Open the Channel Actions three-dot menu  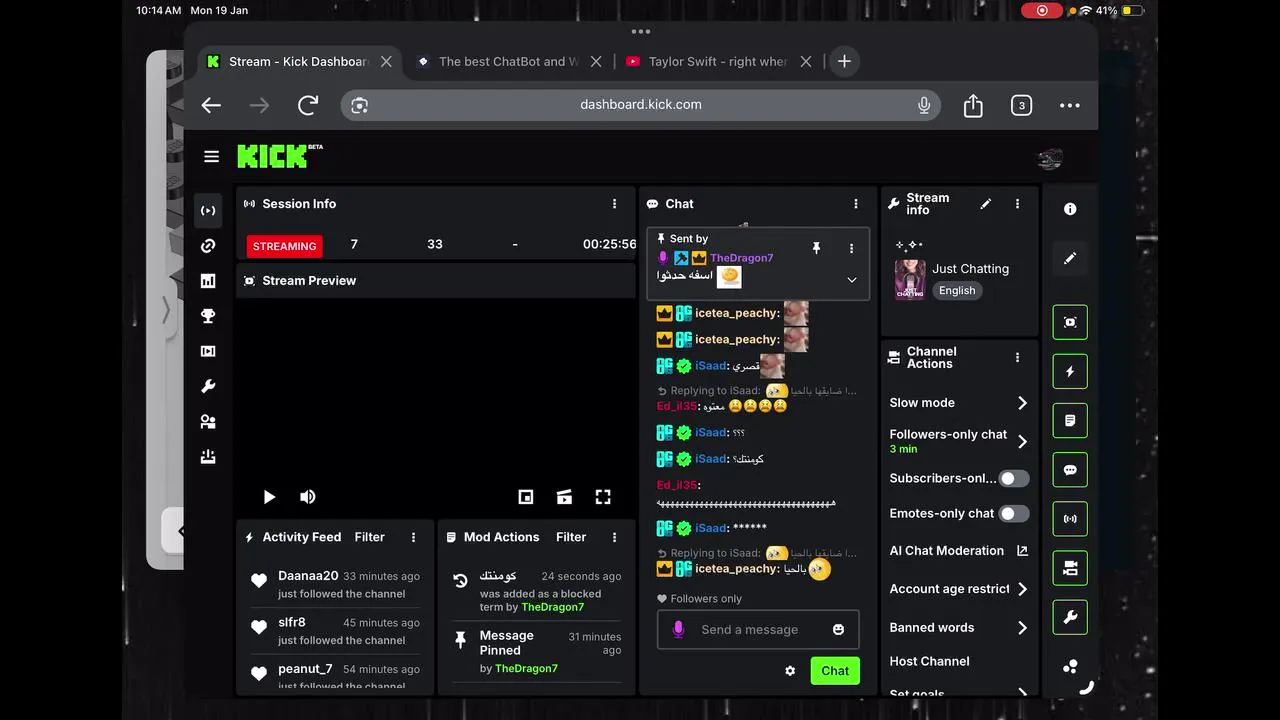coord(1017,357)
